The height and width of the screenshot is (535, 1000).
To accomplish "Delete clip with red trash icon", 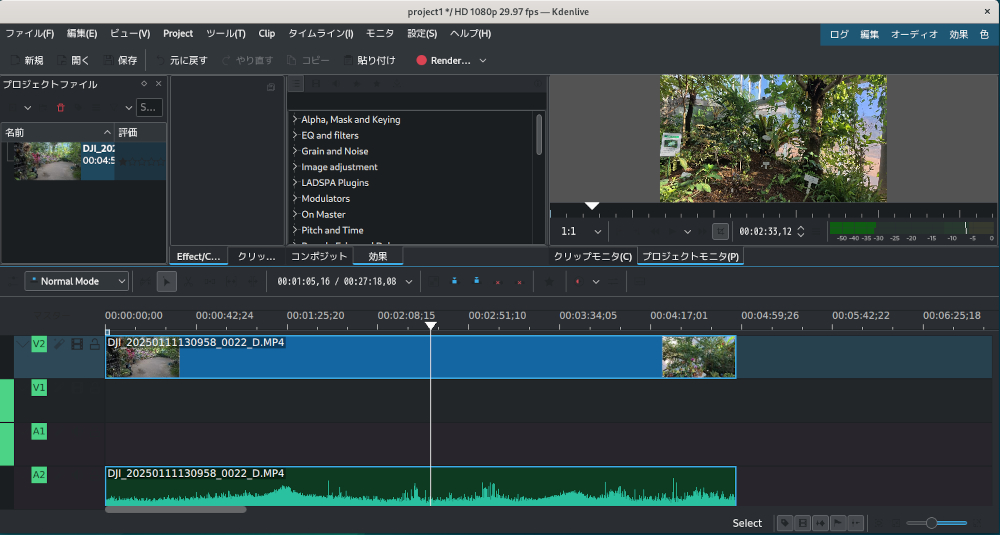I will click(61, 107).
